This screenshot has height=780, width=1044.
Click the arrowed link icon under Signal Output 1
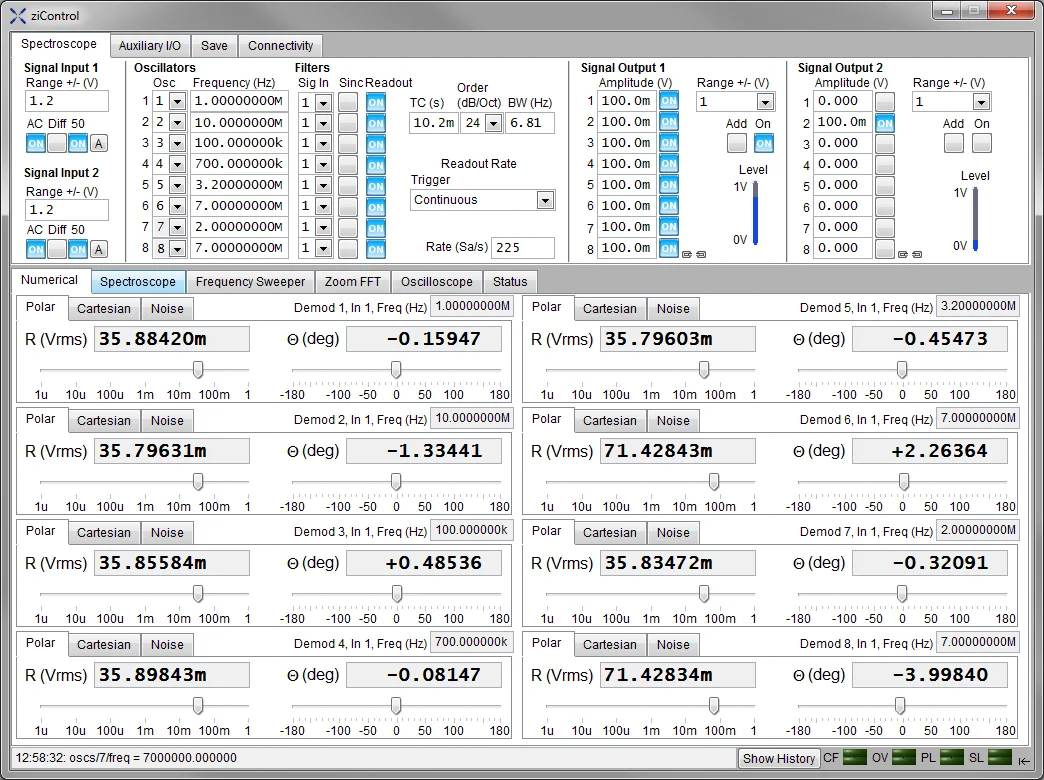click(x=687, y=254)
